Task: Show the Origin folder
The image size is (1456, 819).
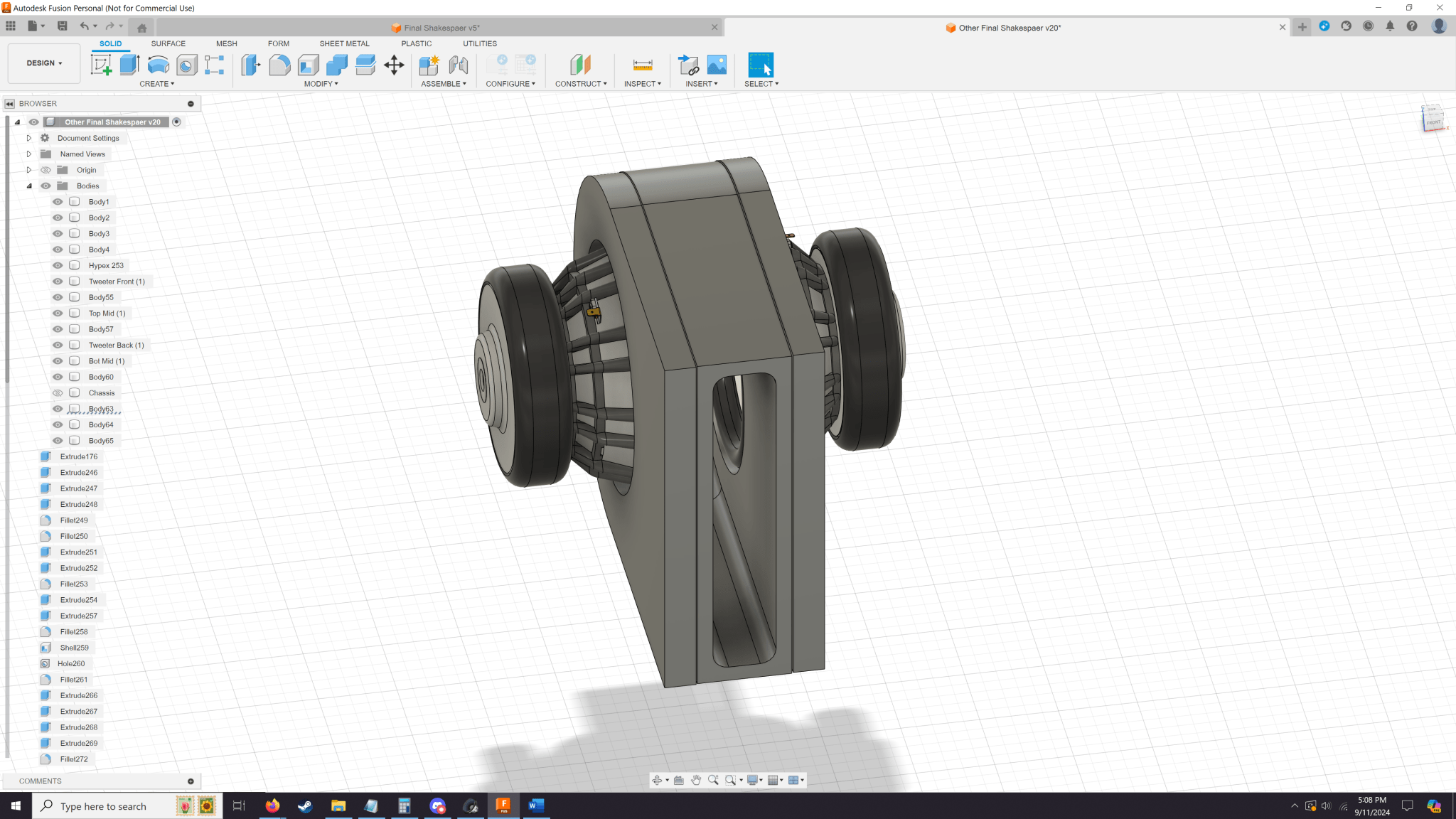Action: [46, 170]
